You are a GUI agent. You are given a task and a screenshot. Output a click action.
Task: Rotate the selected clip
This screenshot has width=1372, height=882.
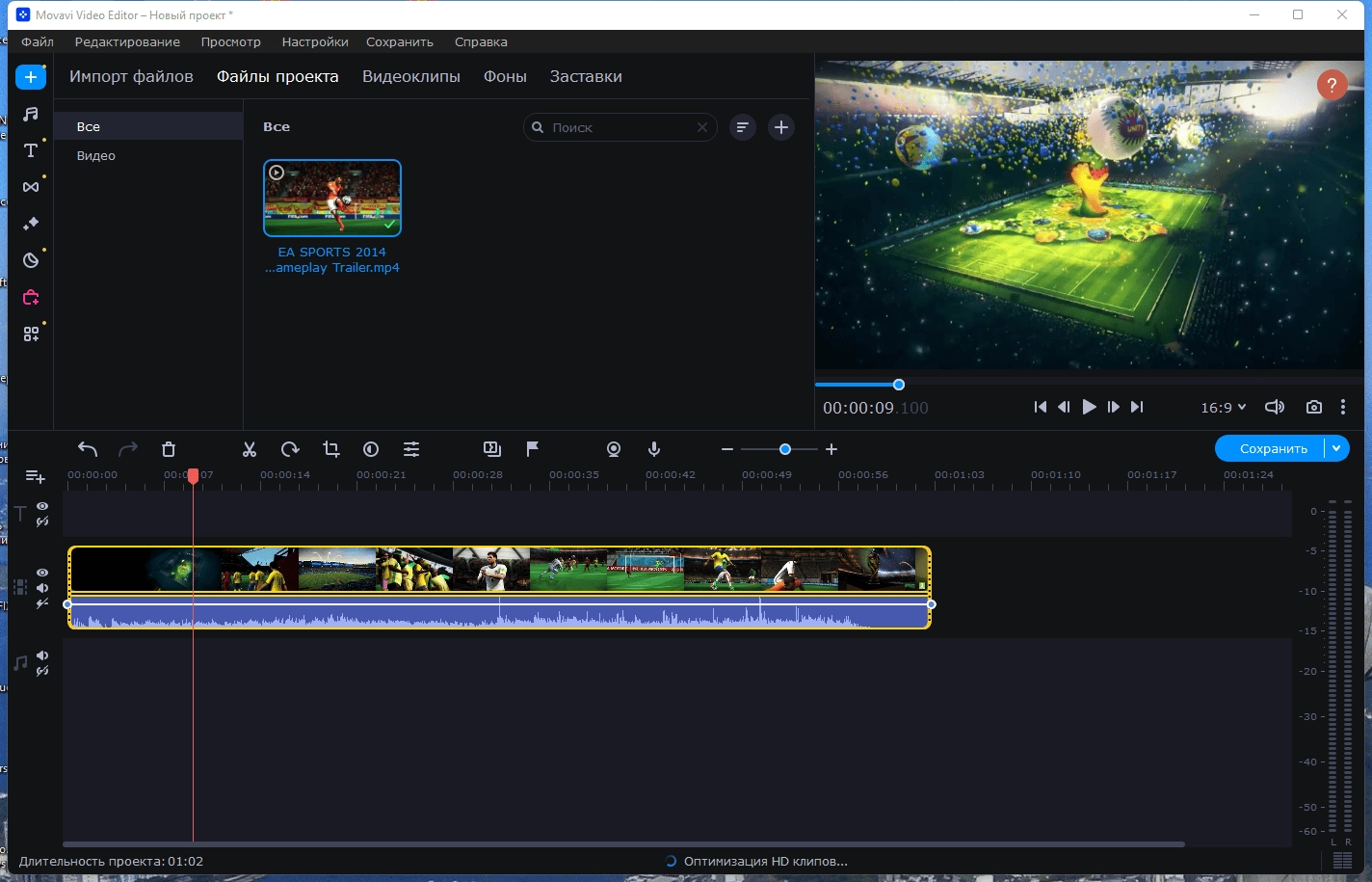tap(290, 449)
